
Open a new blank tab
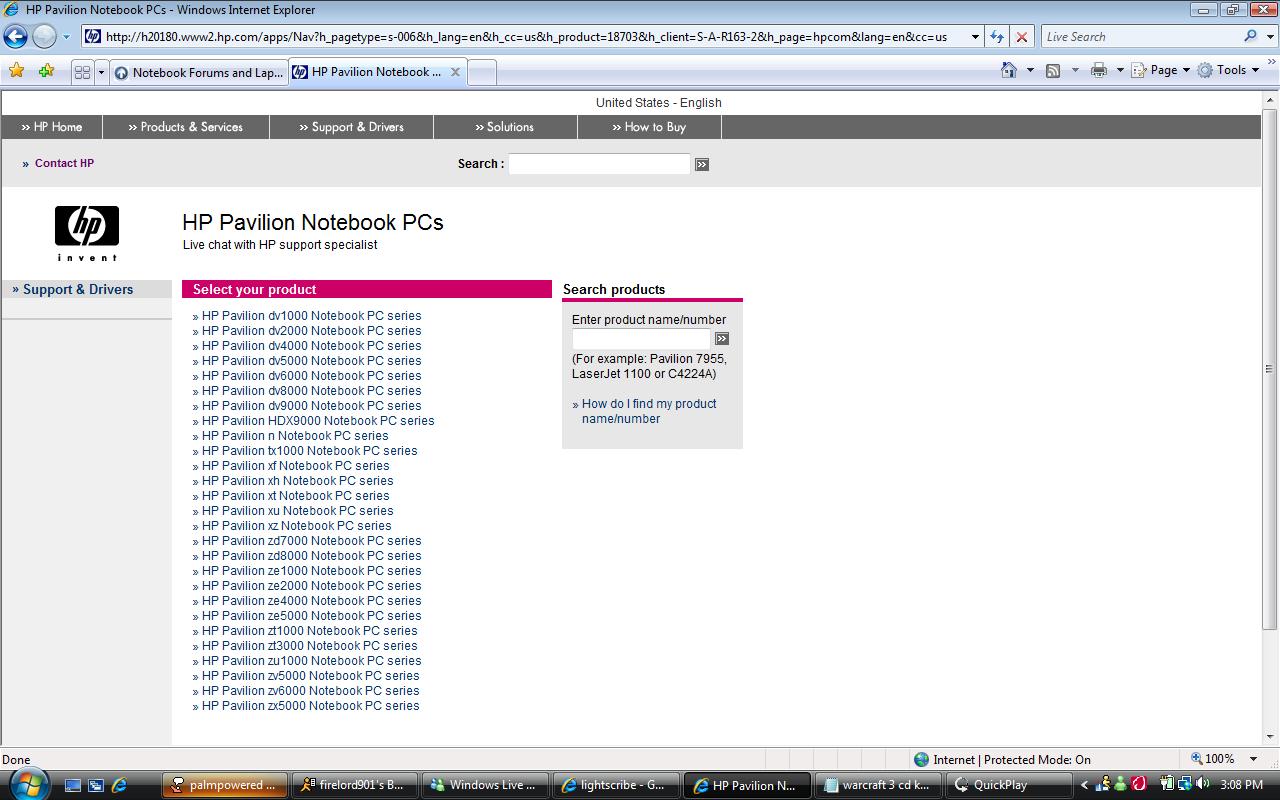tap(481, 72)
